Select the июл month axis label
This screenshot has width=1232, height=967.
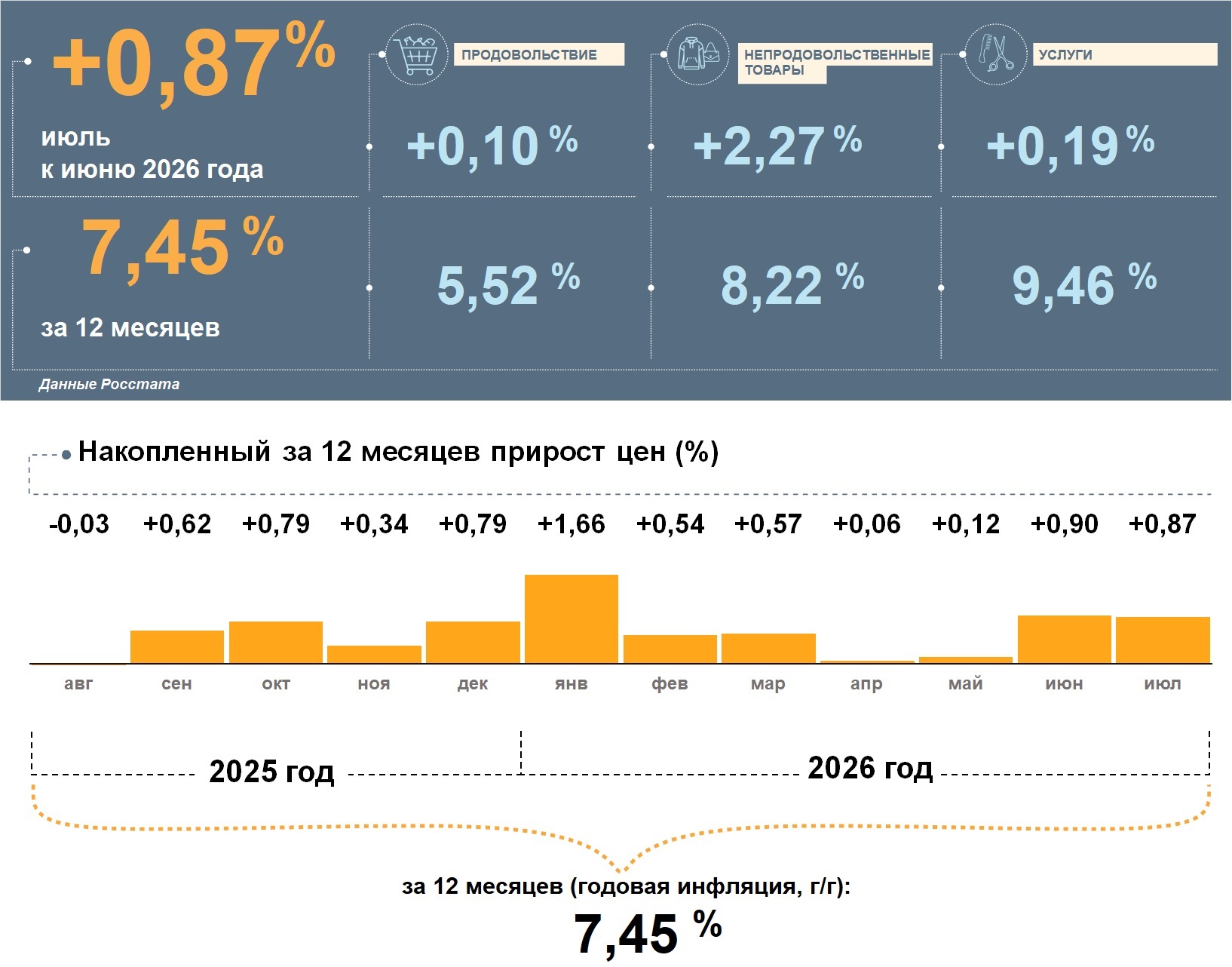point(1163,683)
